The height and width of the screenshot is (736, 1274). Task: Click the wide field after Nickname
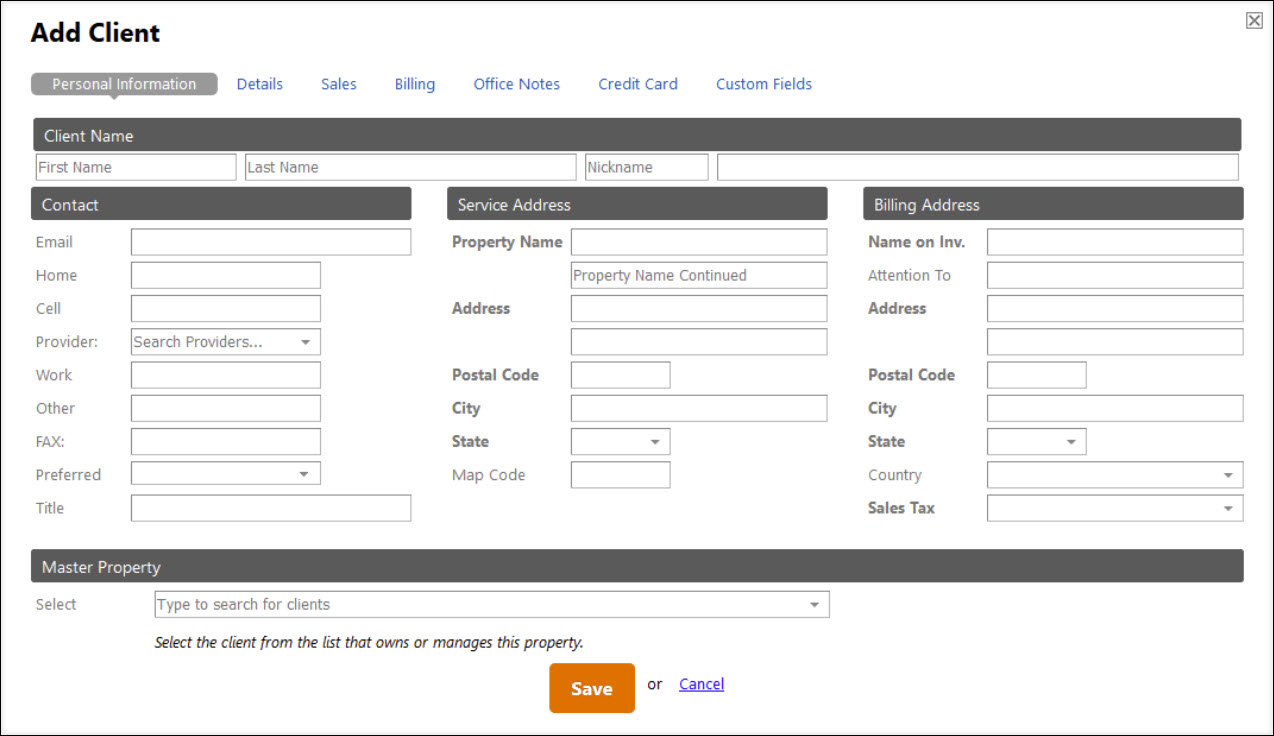click(x=978, y=167)
